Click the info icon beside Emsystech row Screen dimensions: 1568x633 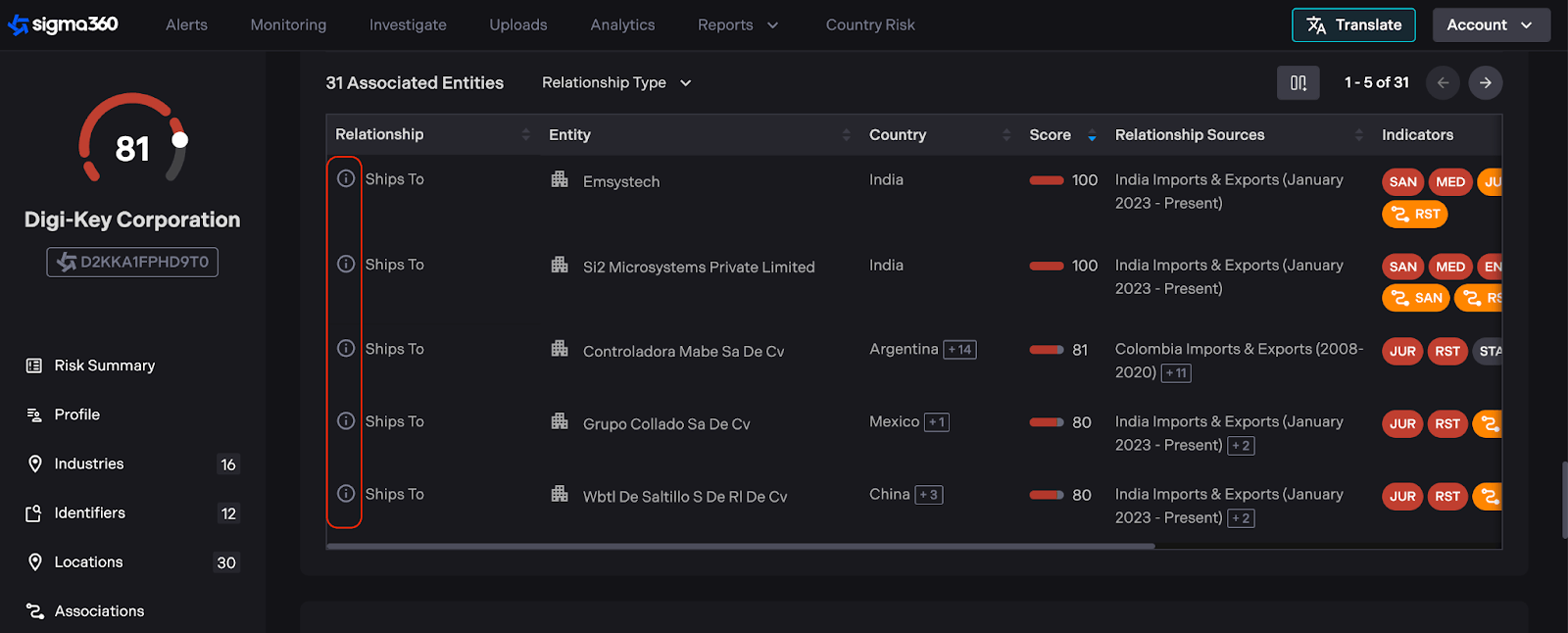[346, 178]
